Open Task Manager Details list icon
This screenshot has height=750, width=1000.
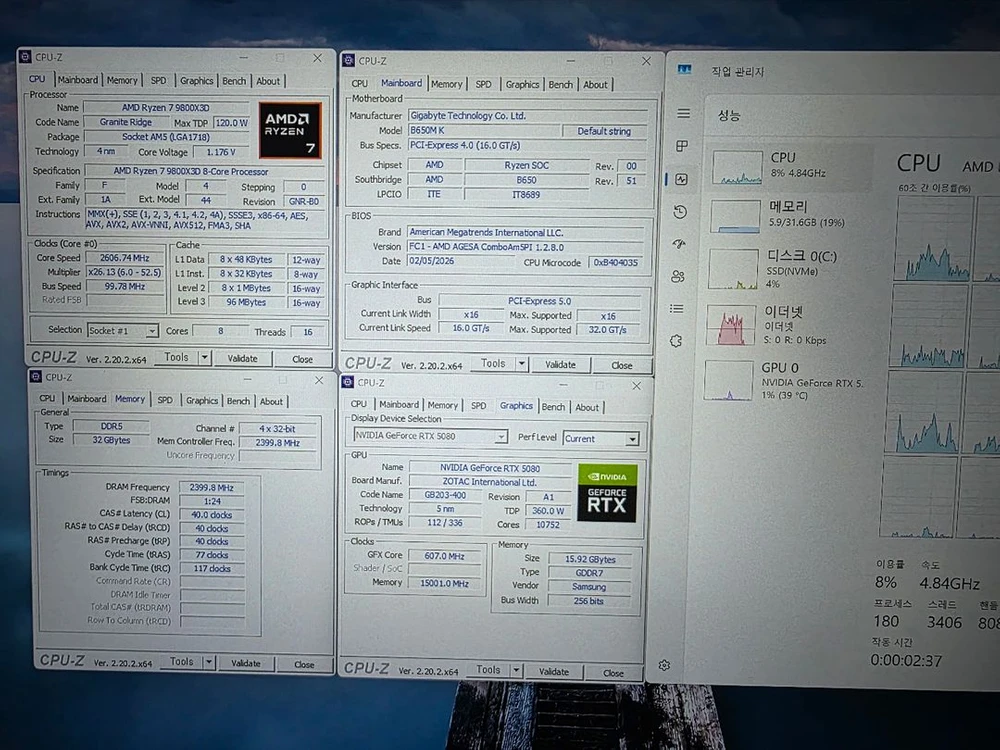point(677,309)
